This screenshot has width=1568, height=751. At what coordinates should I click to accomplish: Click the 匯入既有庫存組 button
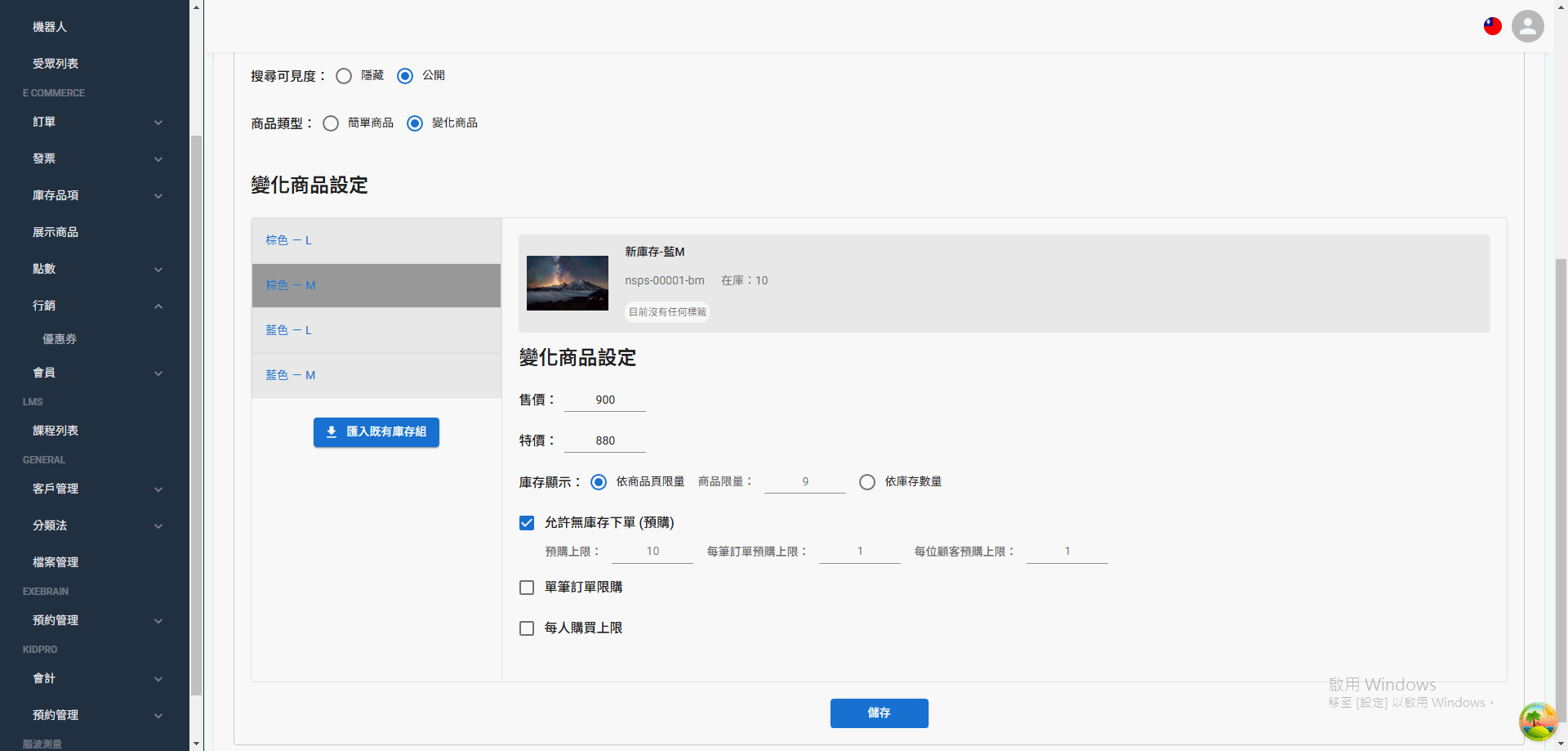(x=376, y=432)
